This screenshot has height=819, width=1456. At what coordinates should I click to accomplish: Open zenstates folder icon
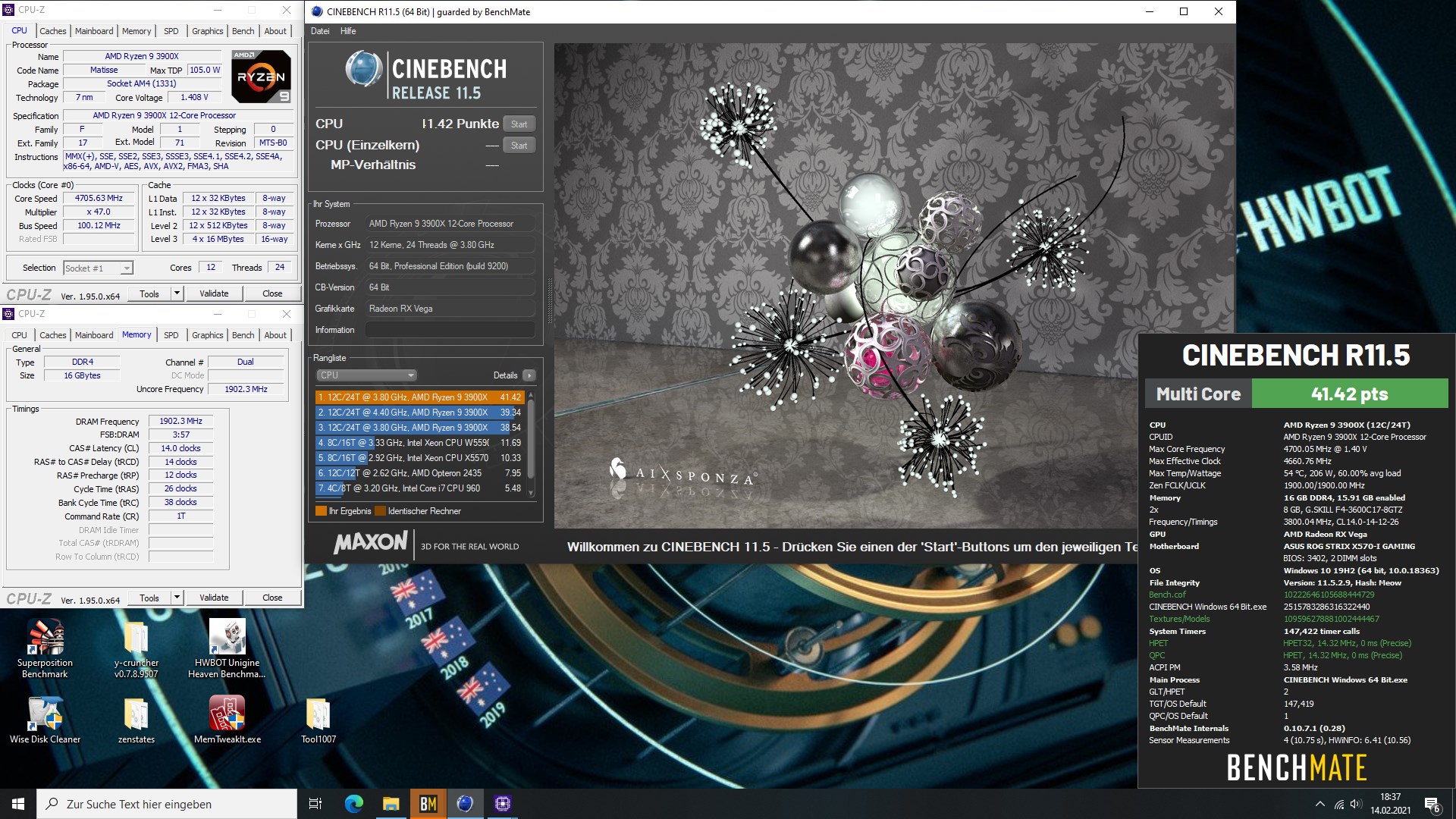[x=136, y=720]
